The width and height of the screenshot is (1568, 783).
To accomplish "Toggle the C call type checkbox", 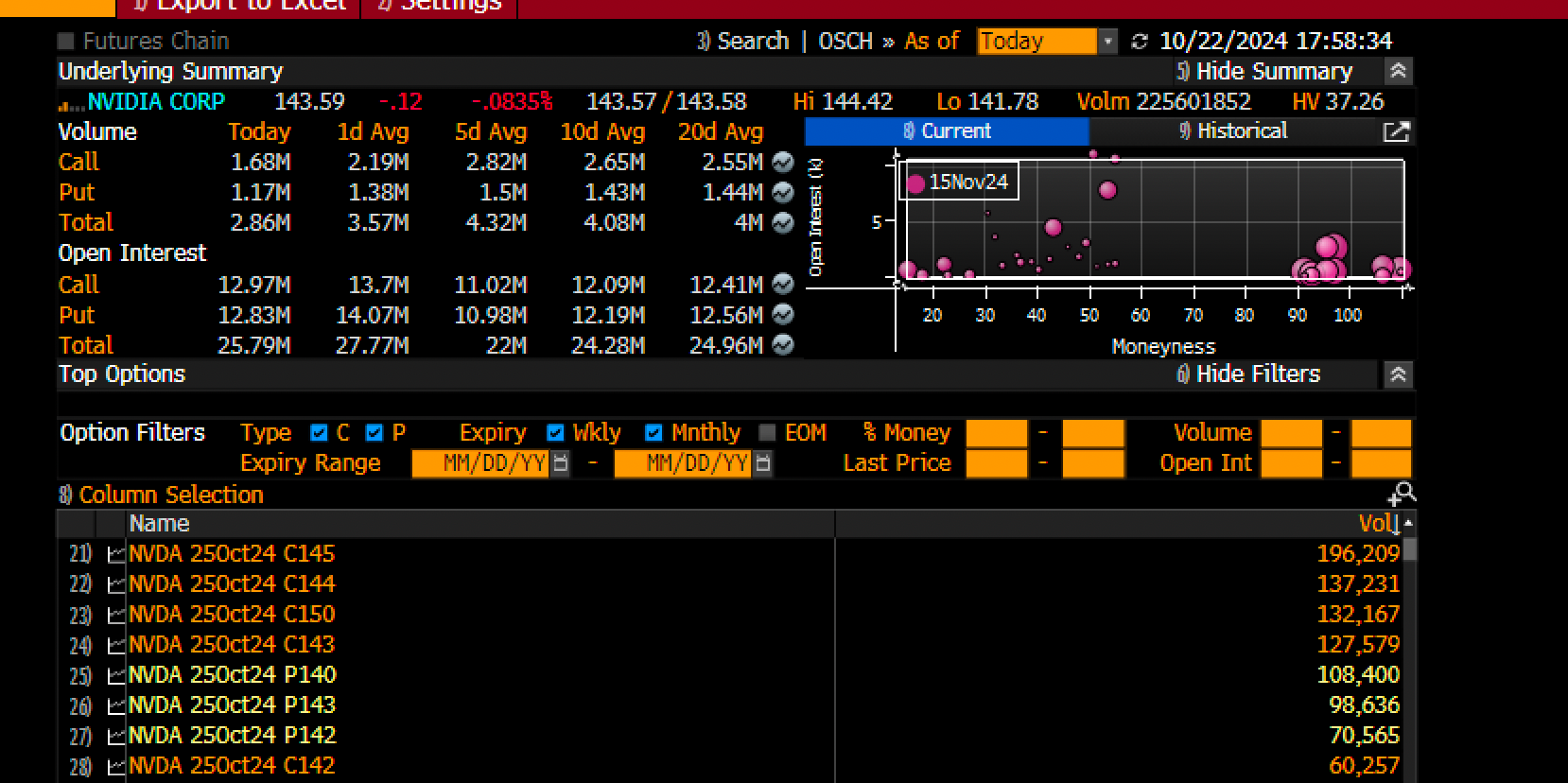I will point(319,433).
